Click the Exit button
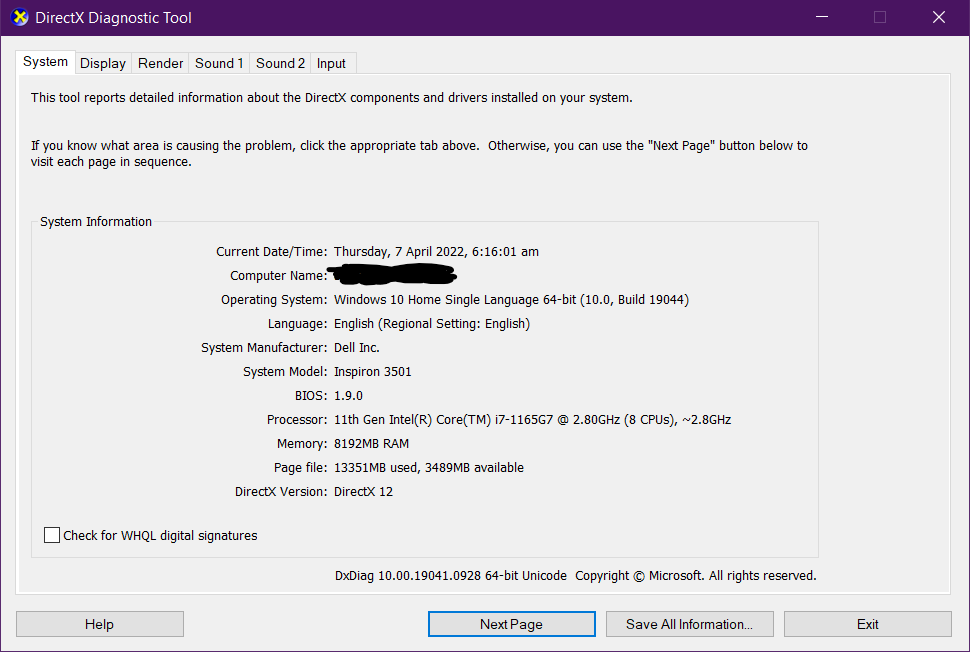This screenshot has height=652, width=970. point(867,624)
